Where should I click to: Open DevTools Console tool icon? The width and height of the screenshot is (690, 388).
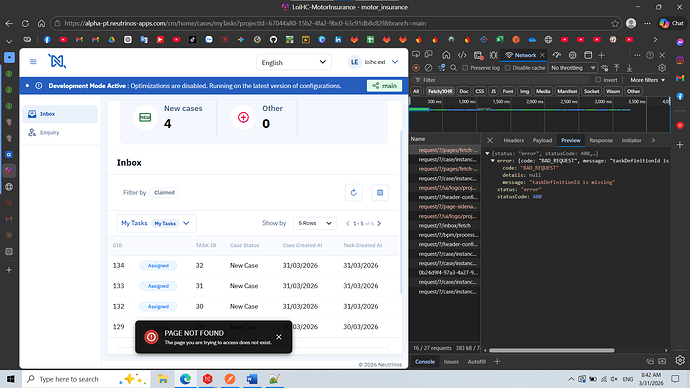(478, 55)
